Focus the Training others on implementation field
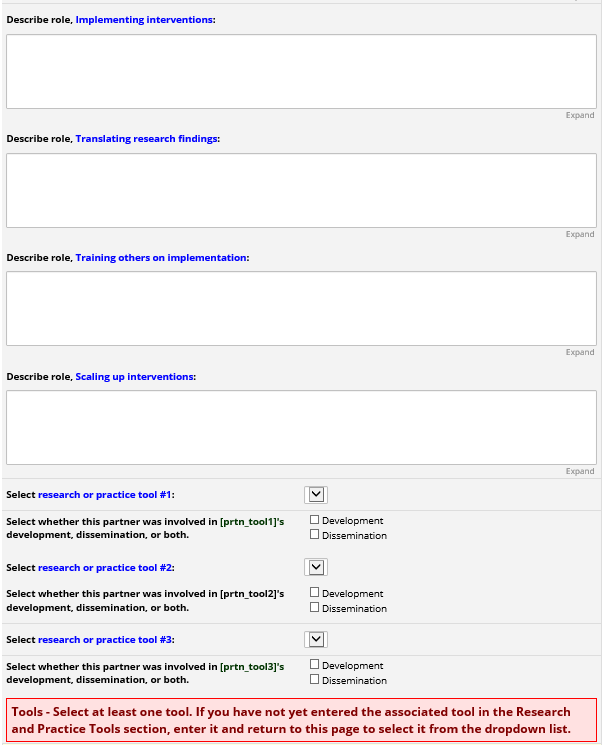 point(301,308)
